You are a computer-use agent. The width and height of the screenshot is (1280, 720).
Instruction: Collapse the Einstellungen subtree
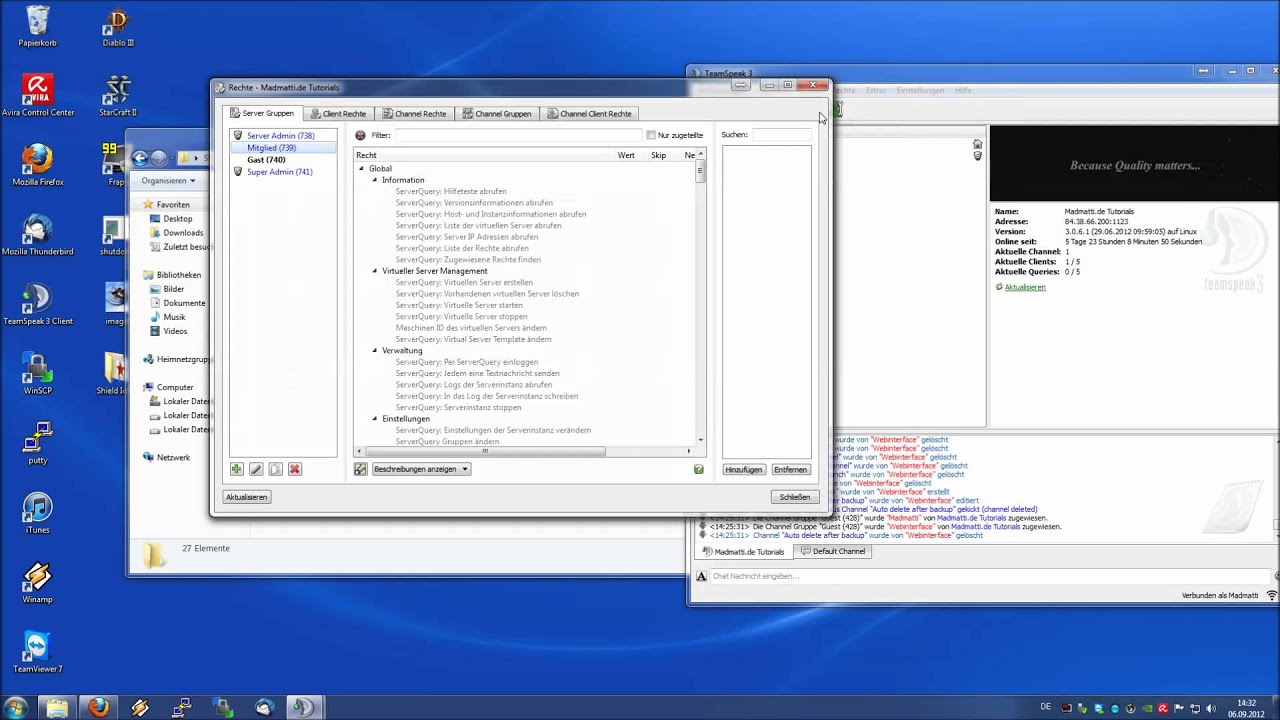[375, 419]
